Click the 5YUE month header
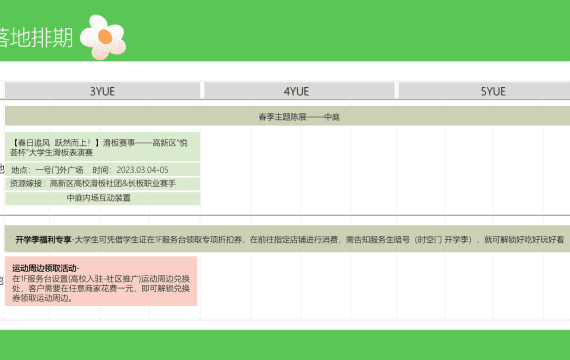The image size is (570, 360). click(x=484, y=91)
